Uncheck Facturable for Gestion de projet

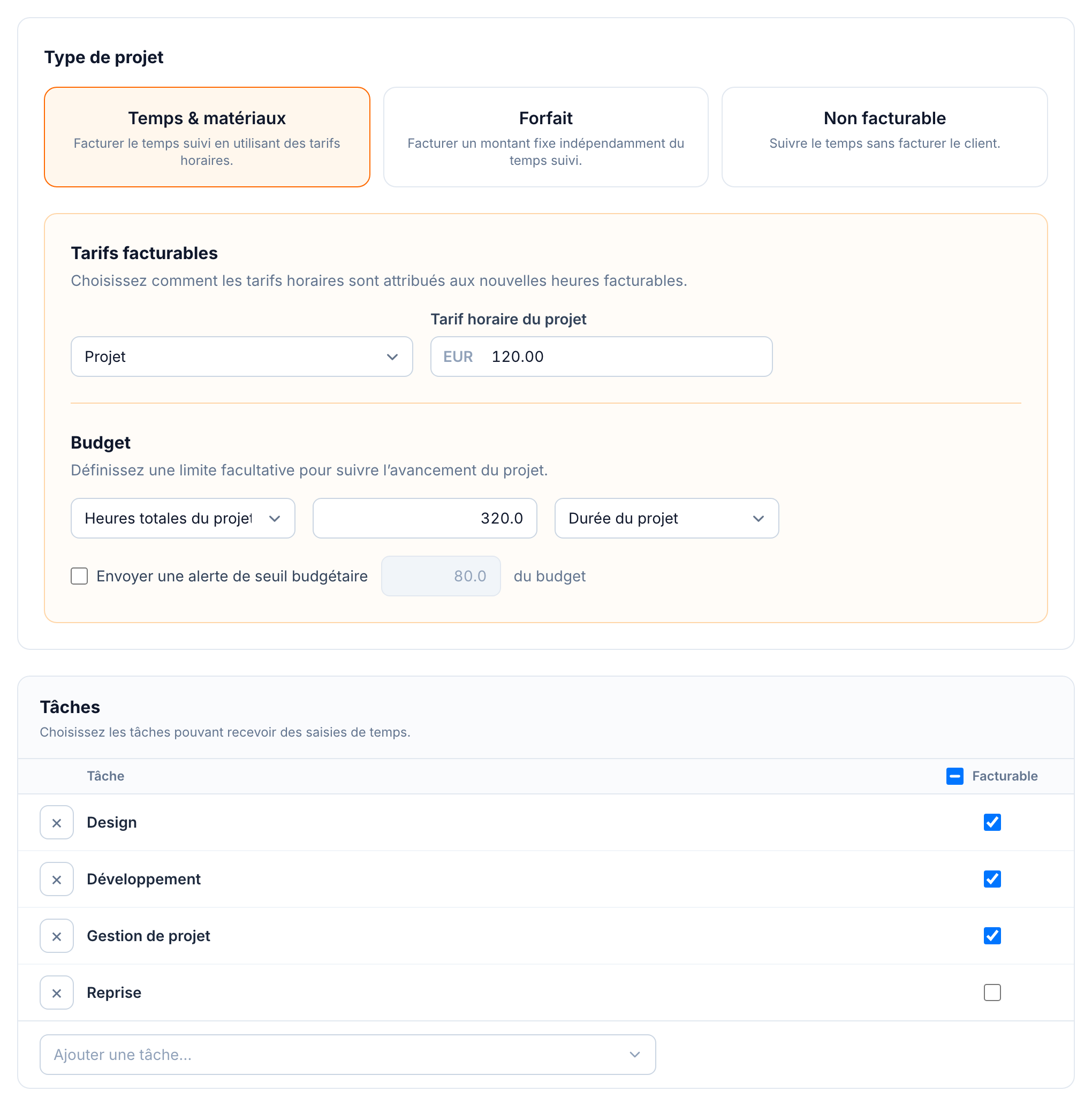[x=992, y=936]
